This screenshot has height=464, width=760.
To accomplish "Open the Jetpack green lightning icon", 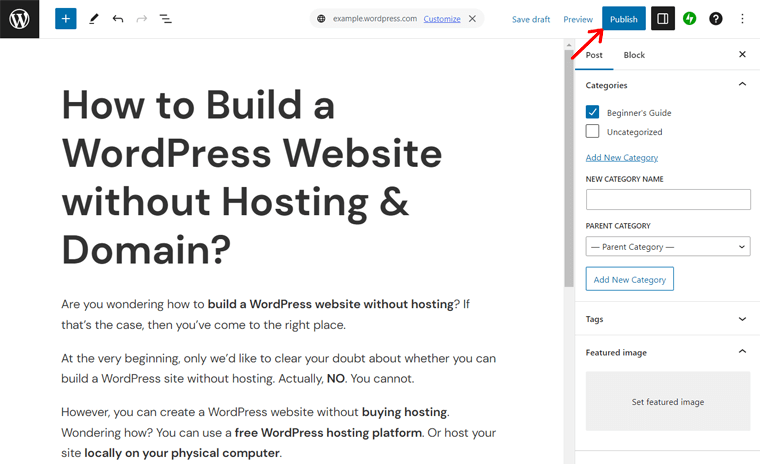I will [689, 19].
